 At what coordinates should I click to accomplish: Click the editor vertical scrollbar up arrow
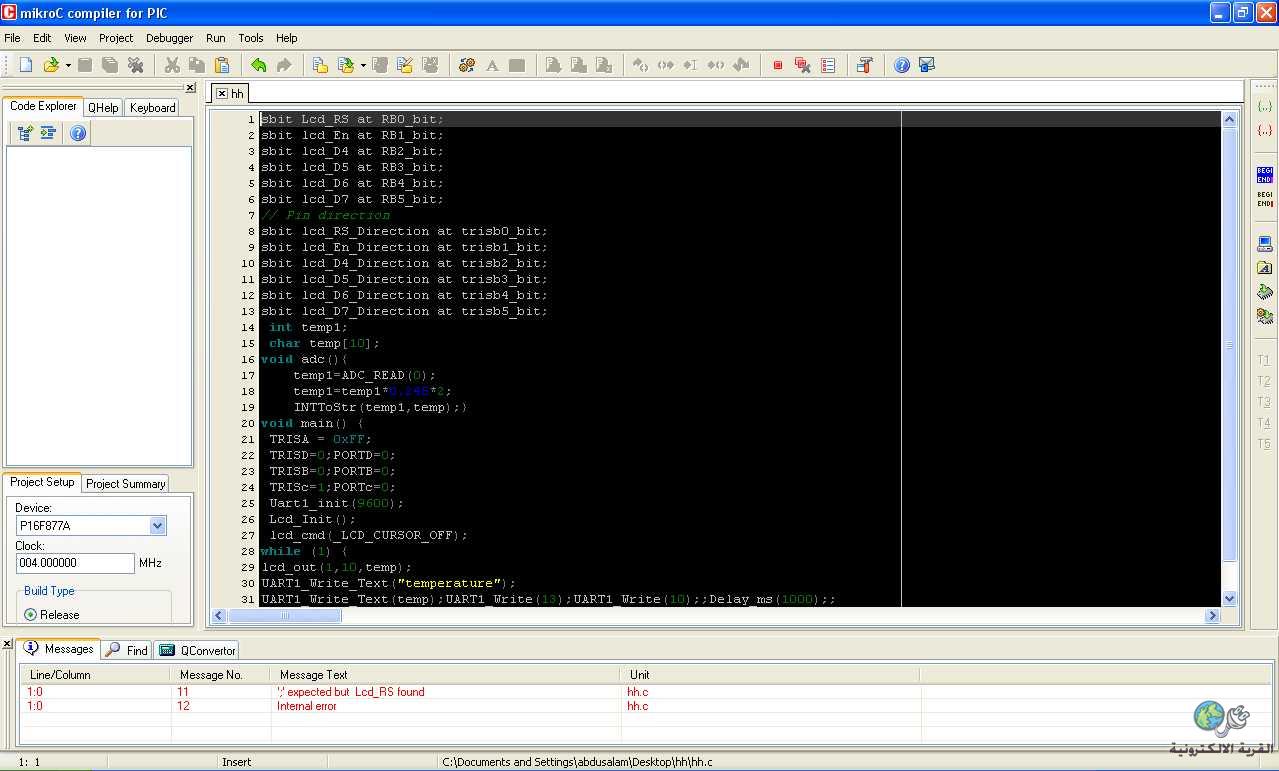1230,119
